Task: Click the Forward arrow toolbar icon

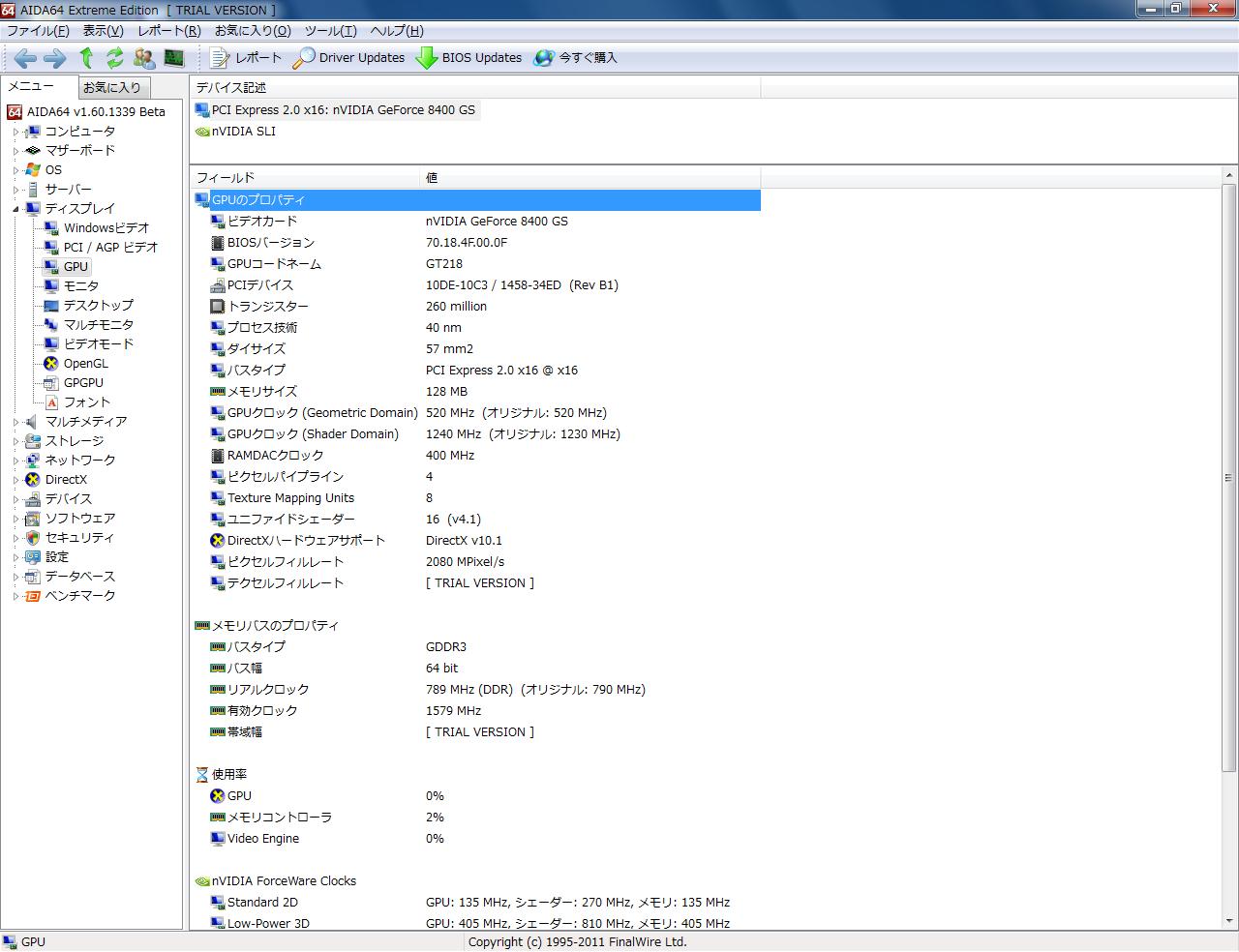Action: (55, 58)
